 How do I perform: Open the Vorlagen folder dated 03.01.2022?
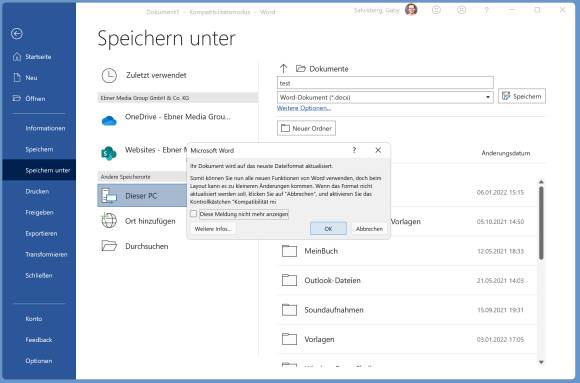tap(407, 339)
